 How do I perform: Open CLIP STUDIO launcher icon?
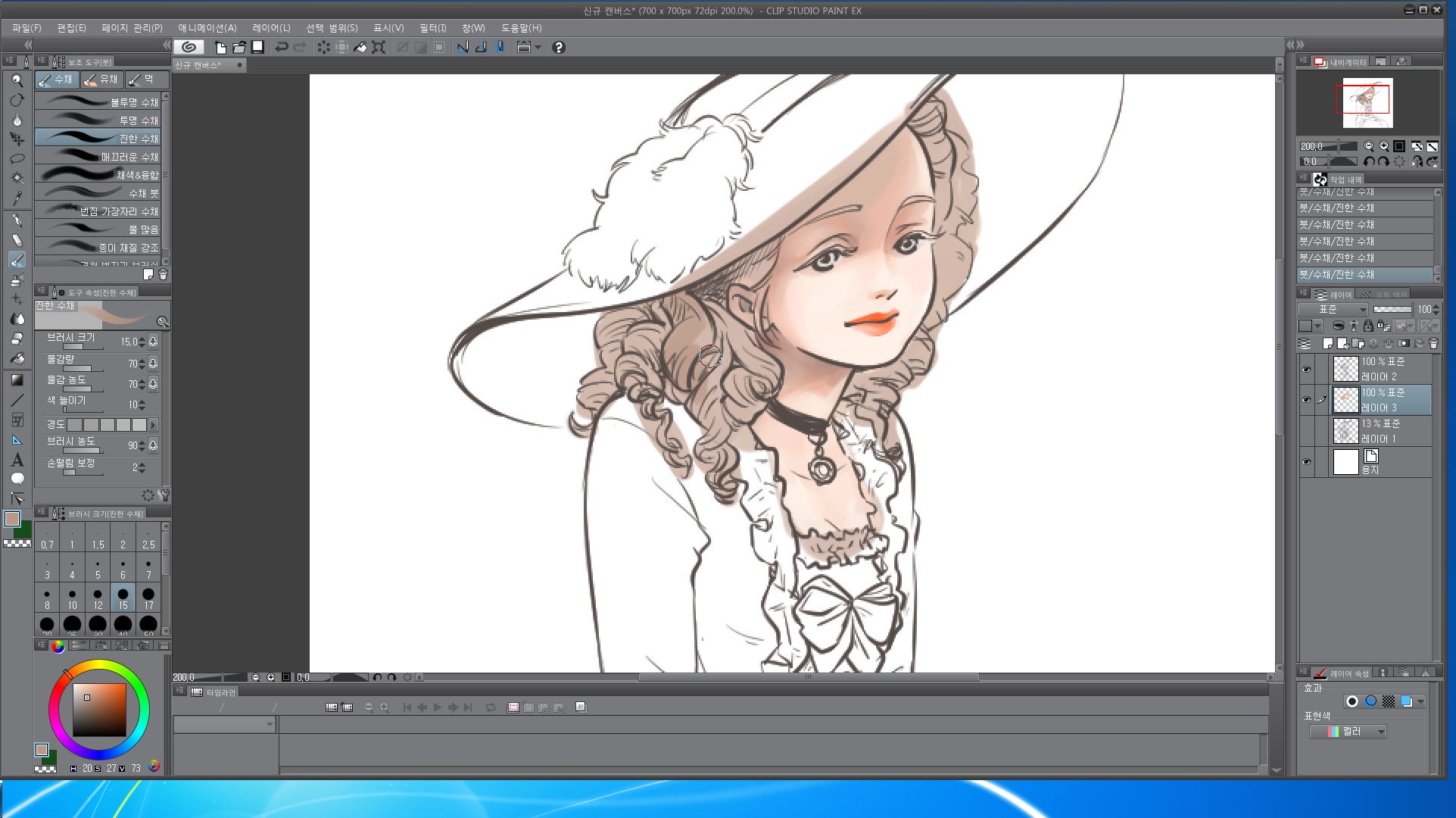pos(189,47)
